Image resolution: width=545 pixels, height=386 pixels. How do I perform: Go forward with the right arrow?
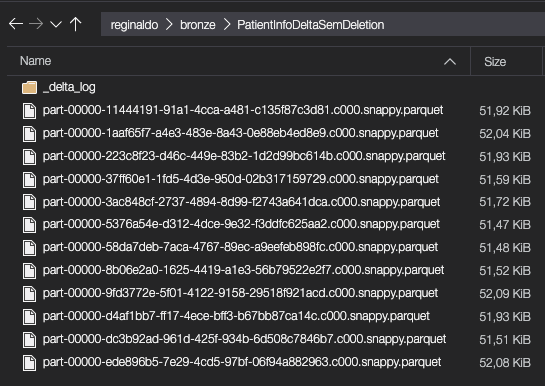(36, 24)
